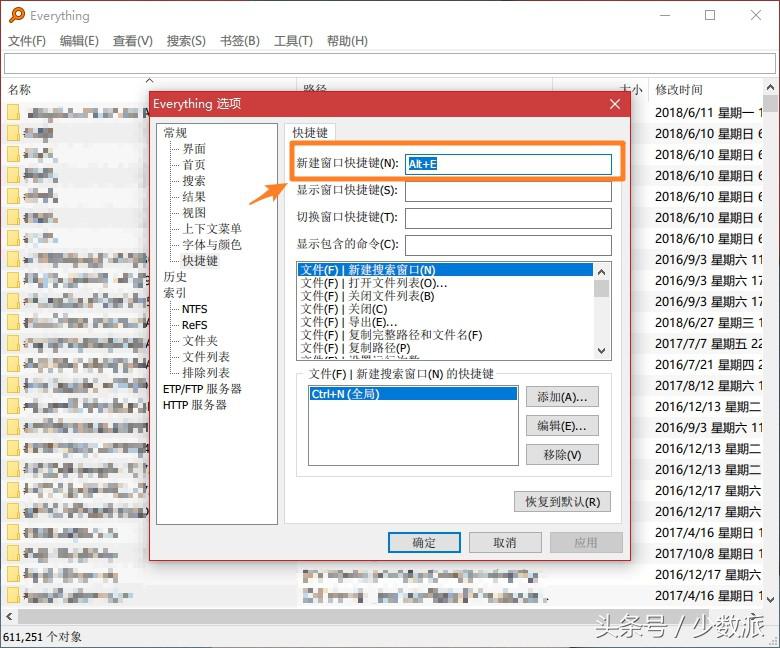
Task: Click results list scroll down arrow
Action: (x=771, y=599)
